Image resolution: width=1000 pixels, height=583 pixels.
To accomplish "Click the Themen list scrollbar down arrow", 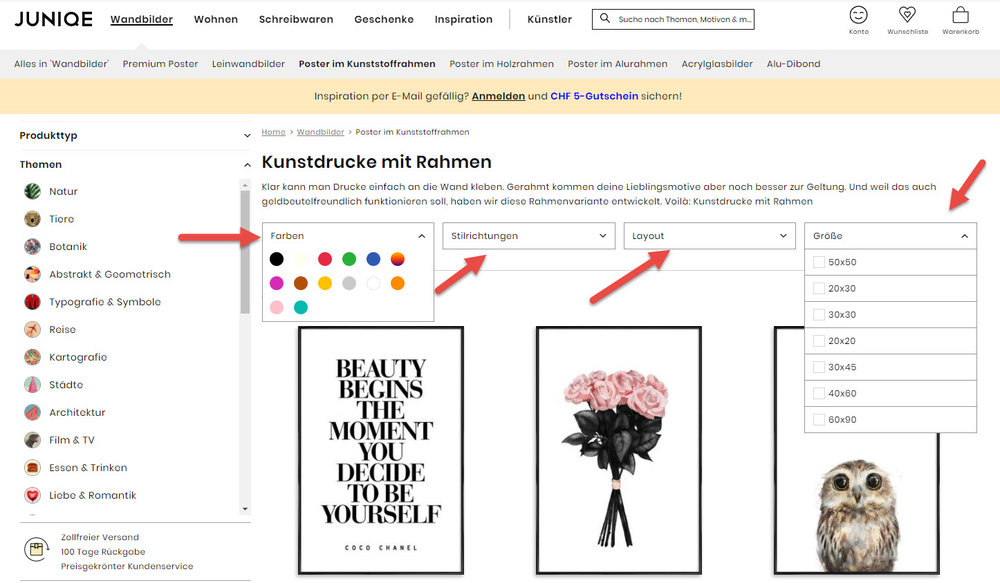I will 246,509.
